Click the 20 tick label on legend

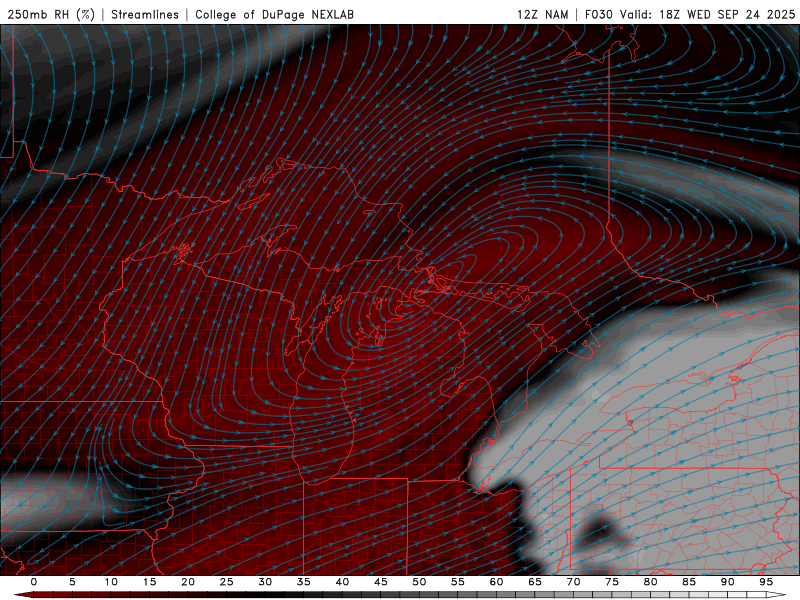(x=188, y=582)
